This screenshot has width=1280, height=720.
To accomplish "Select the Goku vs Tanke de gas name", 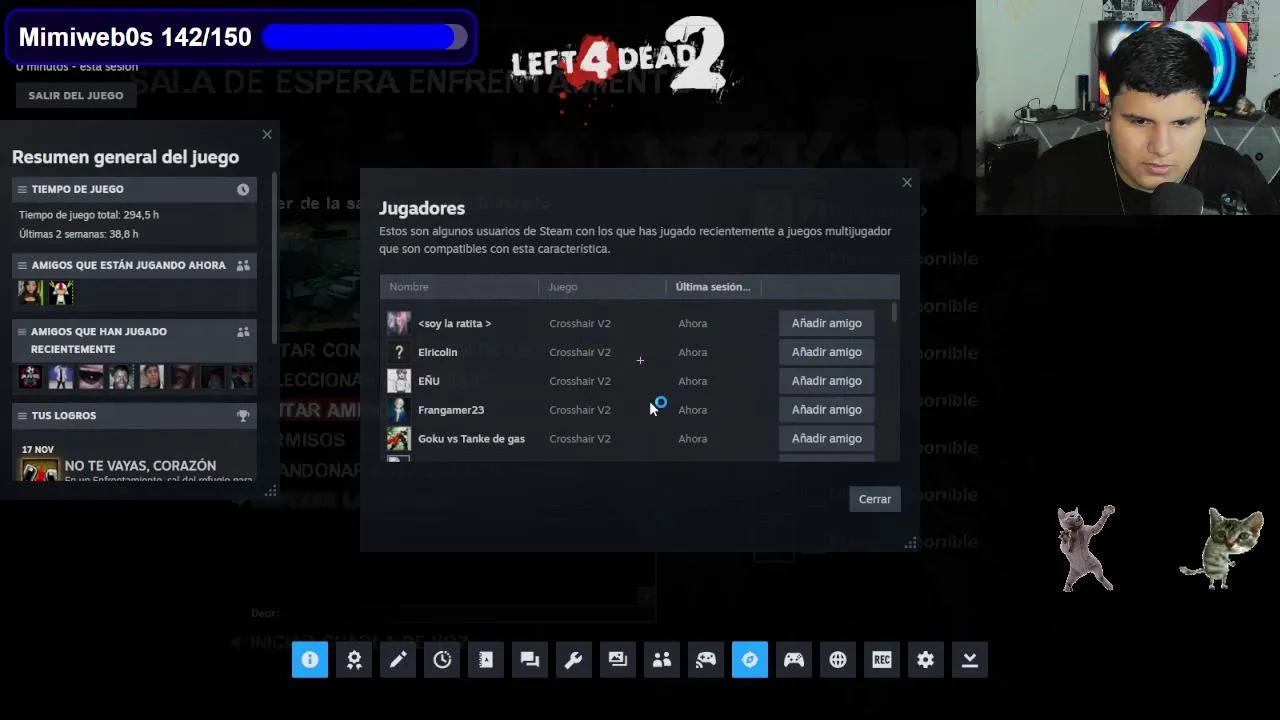I will (x=471, y=439).
